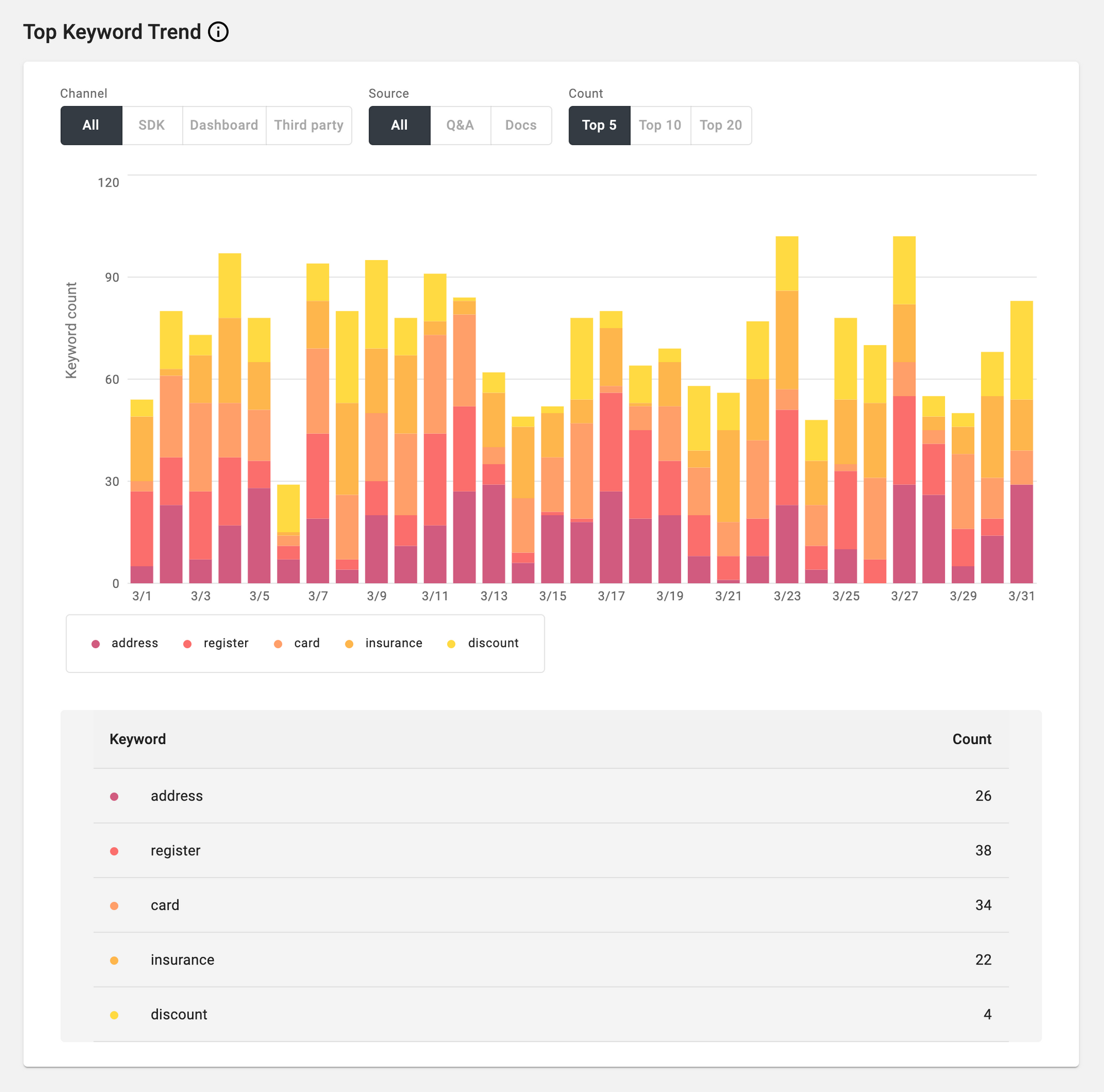This screenshot has width=1104, height=1092.
Task: Click the Count column header
Action: (x=971, y=739)
